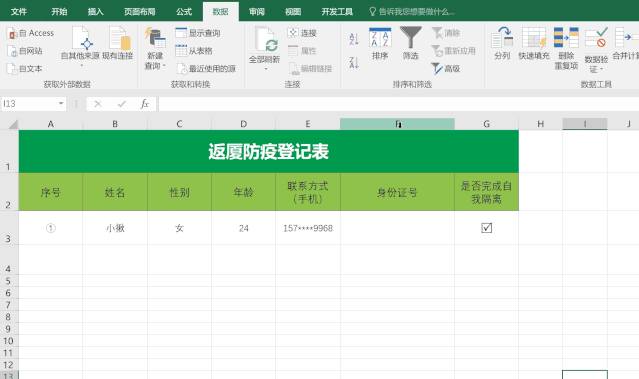
Task: Open 高级 advanced filter
Action: pos(445,68)
